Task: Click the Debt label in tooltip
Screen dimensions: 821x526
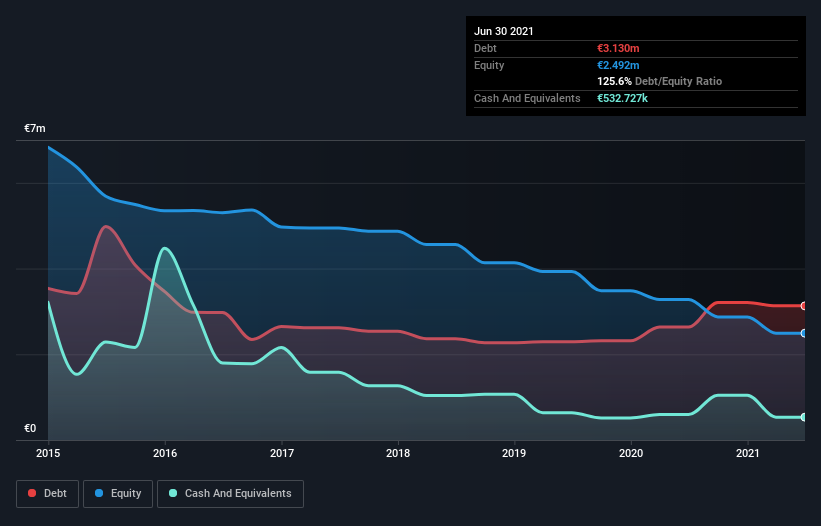Action: tap(485, 48)
